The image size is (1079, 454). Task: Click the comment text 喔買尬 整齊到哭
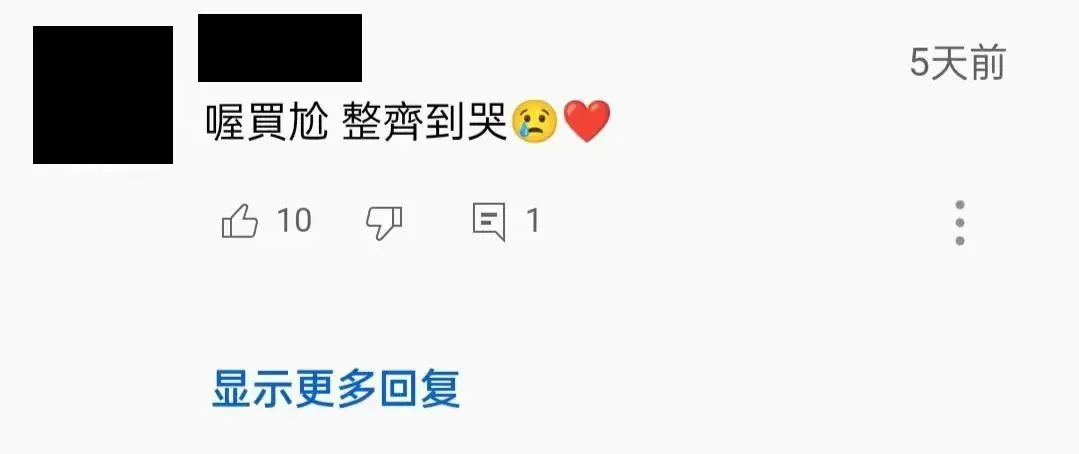358,122
